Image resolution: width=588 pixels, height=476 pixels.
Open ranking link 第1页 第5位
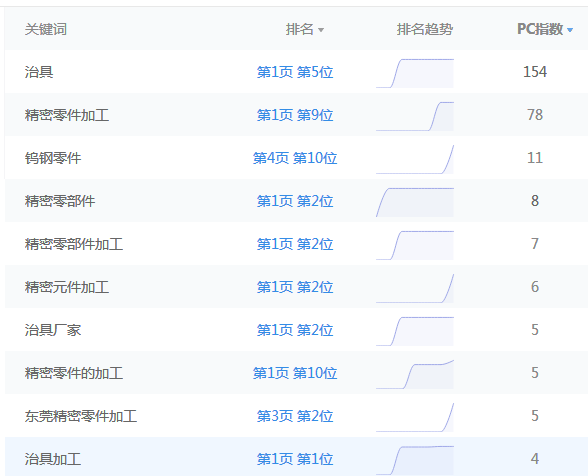(295, 72)
